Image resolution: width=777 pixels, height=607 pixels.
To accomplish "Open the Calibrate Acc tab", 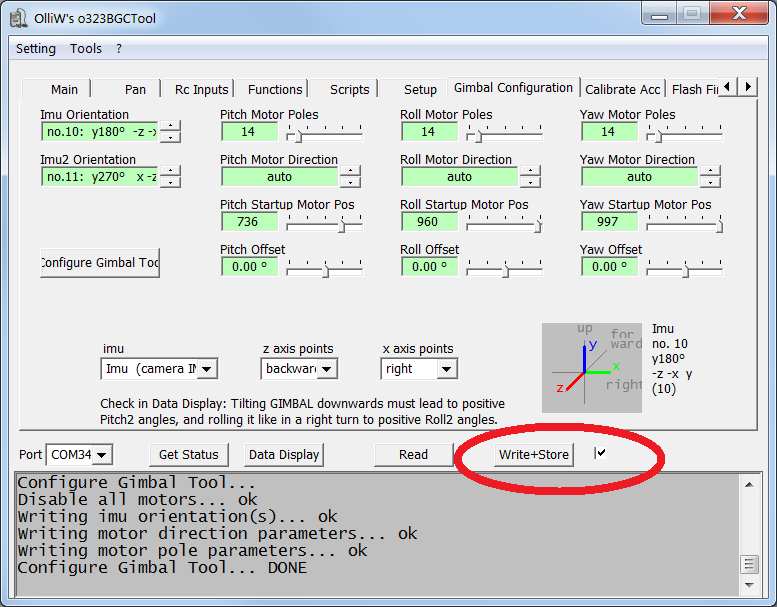I will pyautogui.click(x=622, y=89).
